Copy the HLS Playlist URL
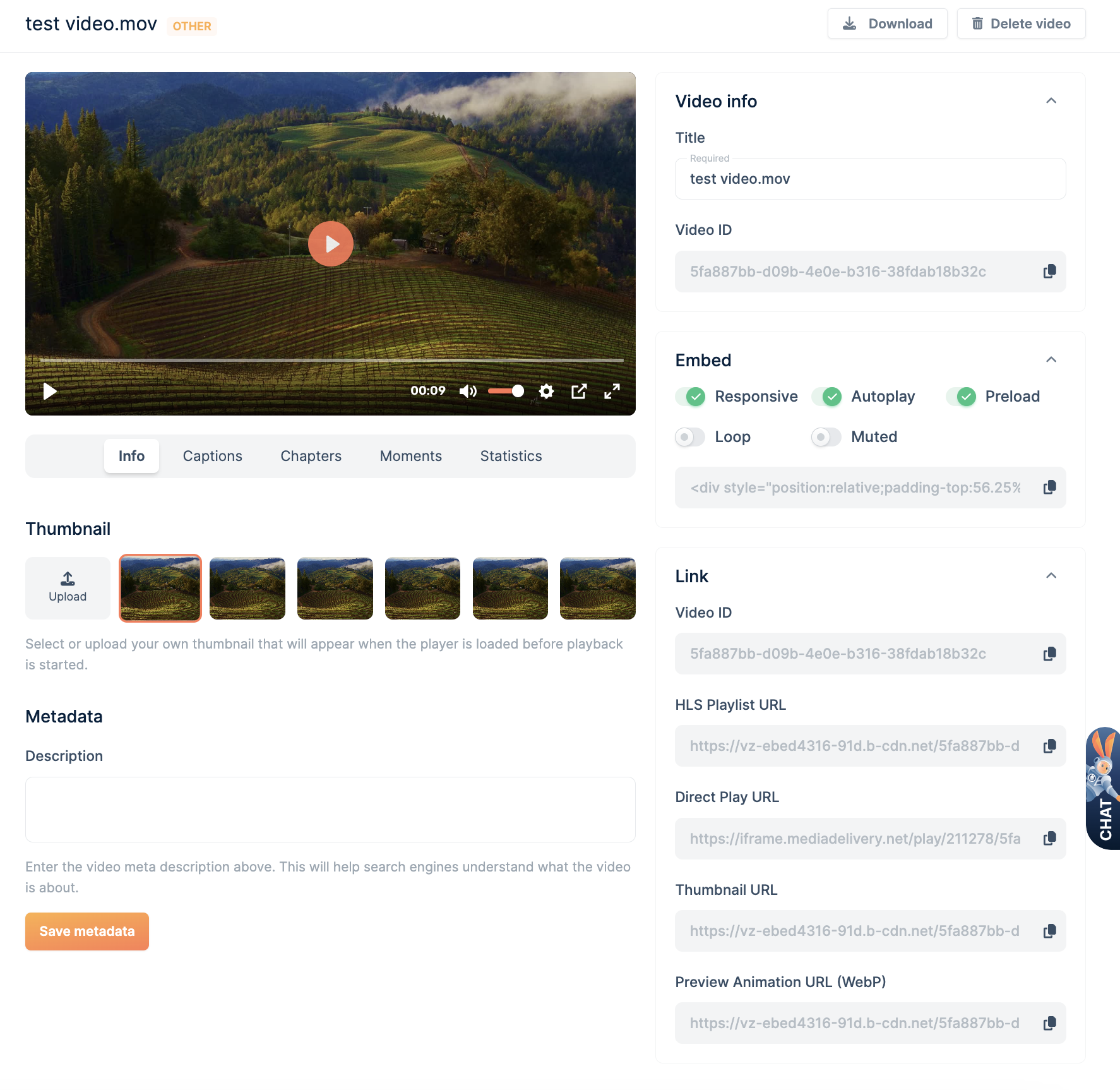 [1049, 746]
